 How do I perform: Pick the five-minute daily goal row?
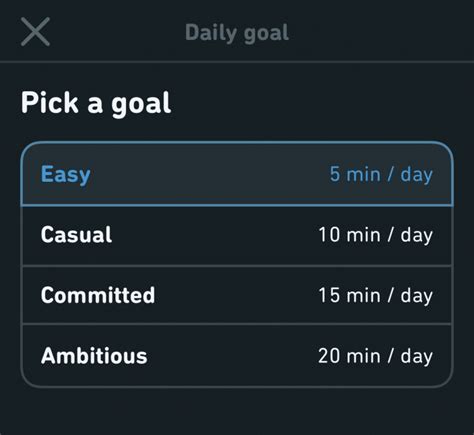237,174
